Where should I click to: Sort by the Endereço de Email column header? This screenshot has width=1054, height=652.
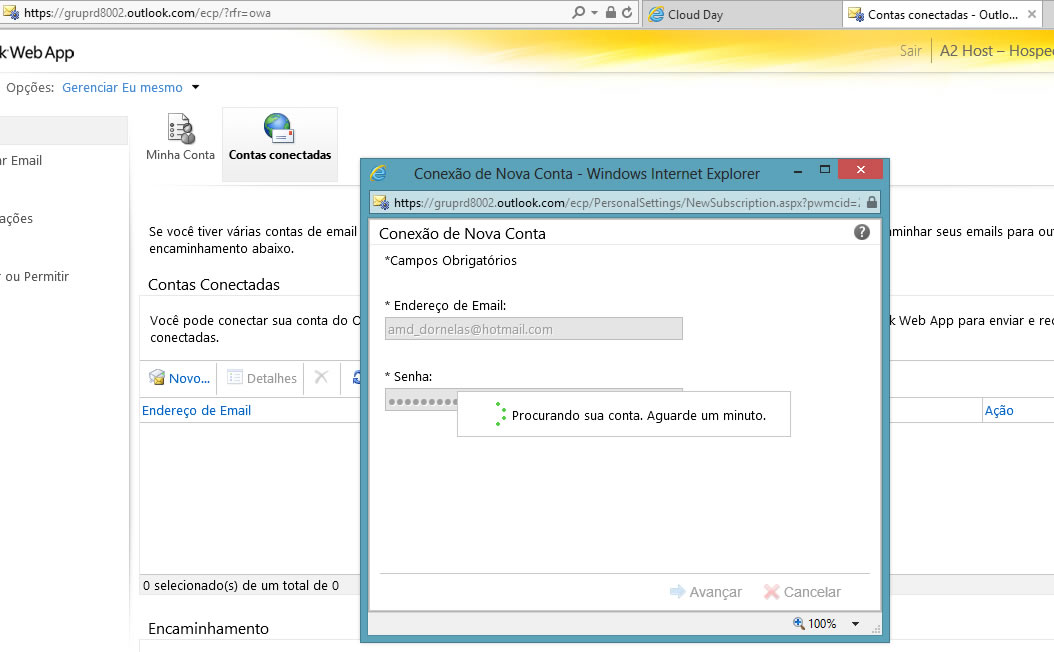point(197,410)
